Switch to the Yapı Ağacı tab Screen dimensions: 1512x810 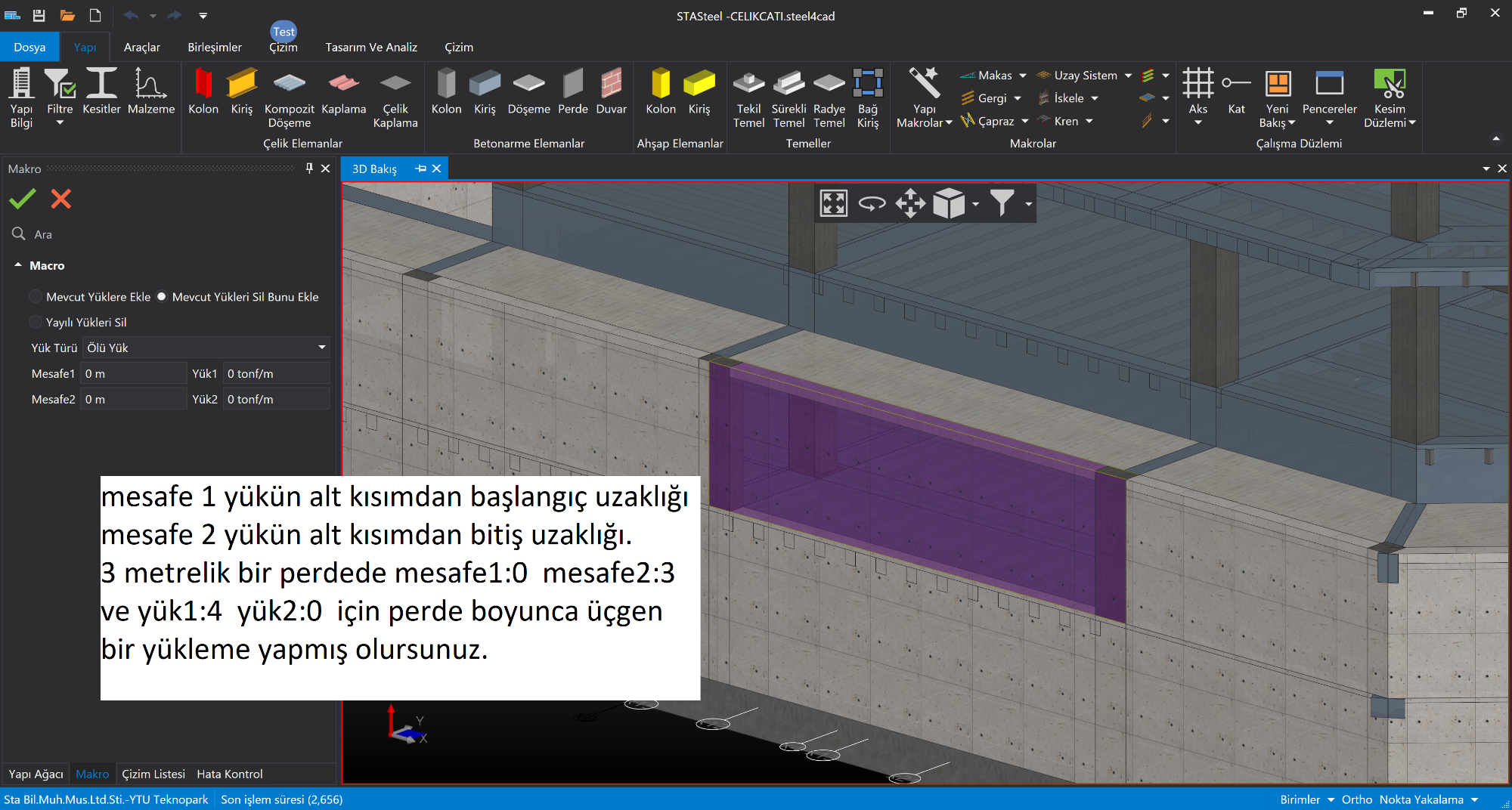[x=36, y=774]
